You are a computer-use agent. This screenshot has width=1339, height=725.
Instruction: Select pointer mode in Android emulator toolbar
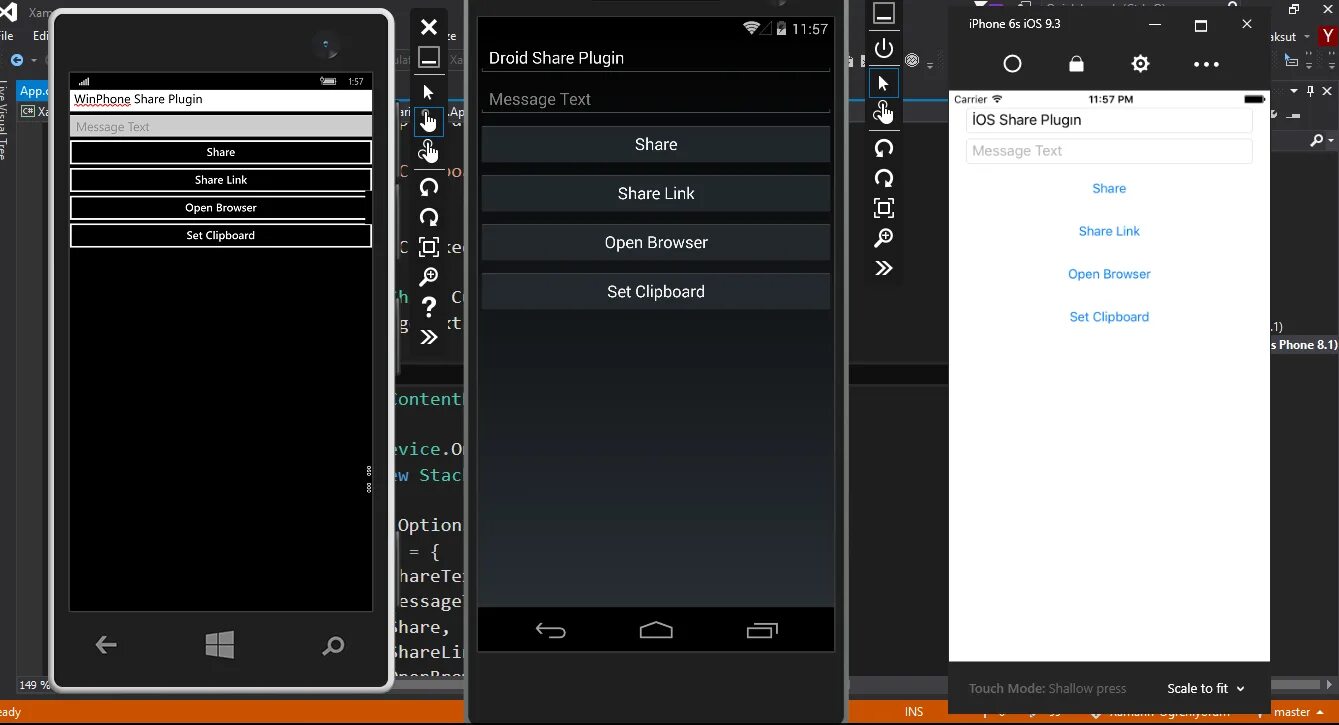coord(883,83)
